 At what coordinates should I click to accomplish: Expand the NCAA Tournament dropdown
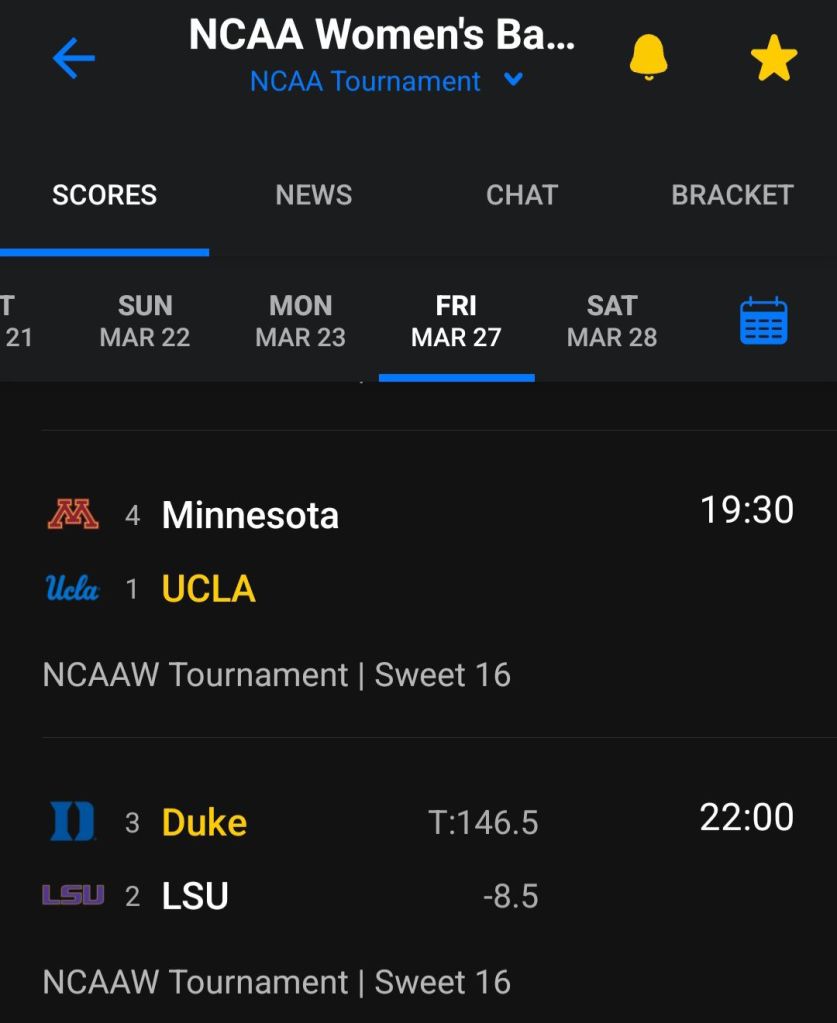pos(513,80)
